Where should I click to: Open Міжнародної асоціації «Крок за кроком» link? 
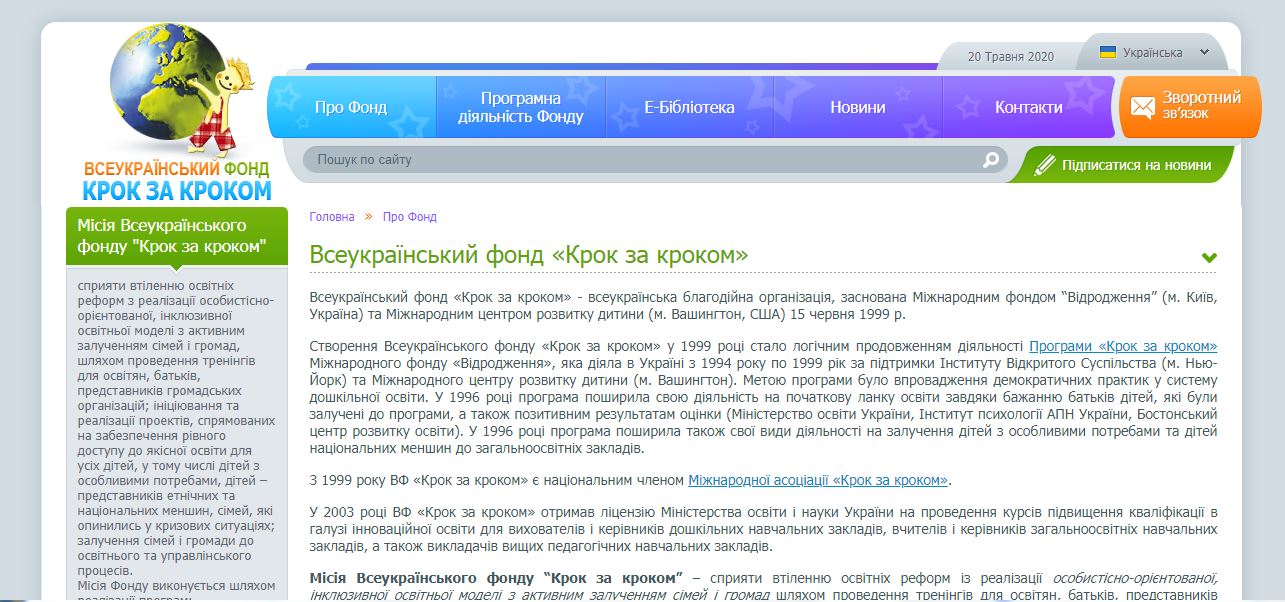pyautogui.click(x=818, y=480)
